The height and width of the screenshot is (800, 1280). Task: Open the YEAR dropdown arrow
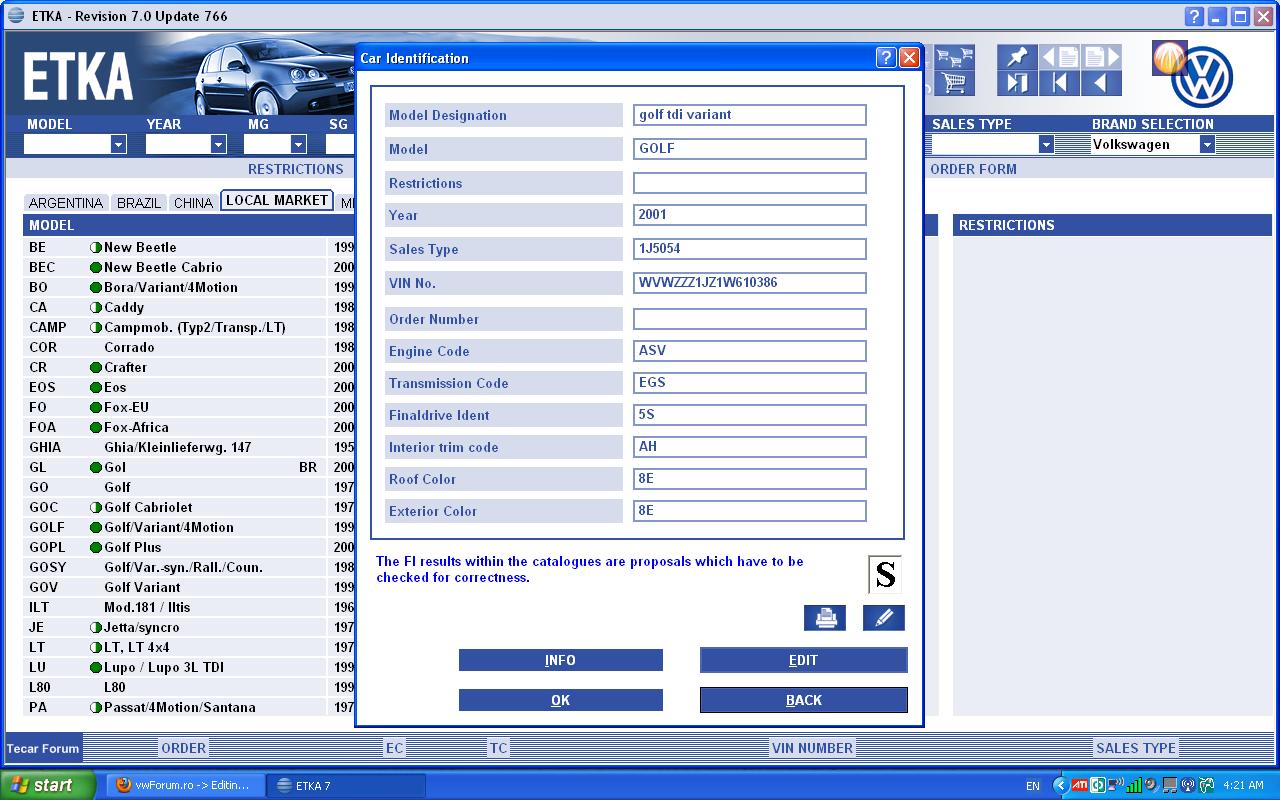point(218,145)
